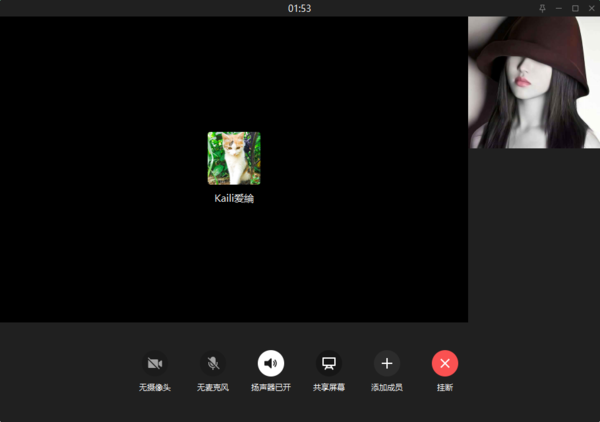
Task: Start screen sharing via the monitor icon
Action: (329, 363)
